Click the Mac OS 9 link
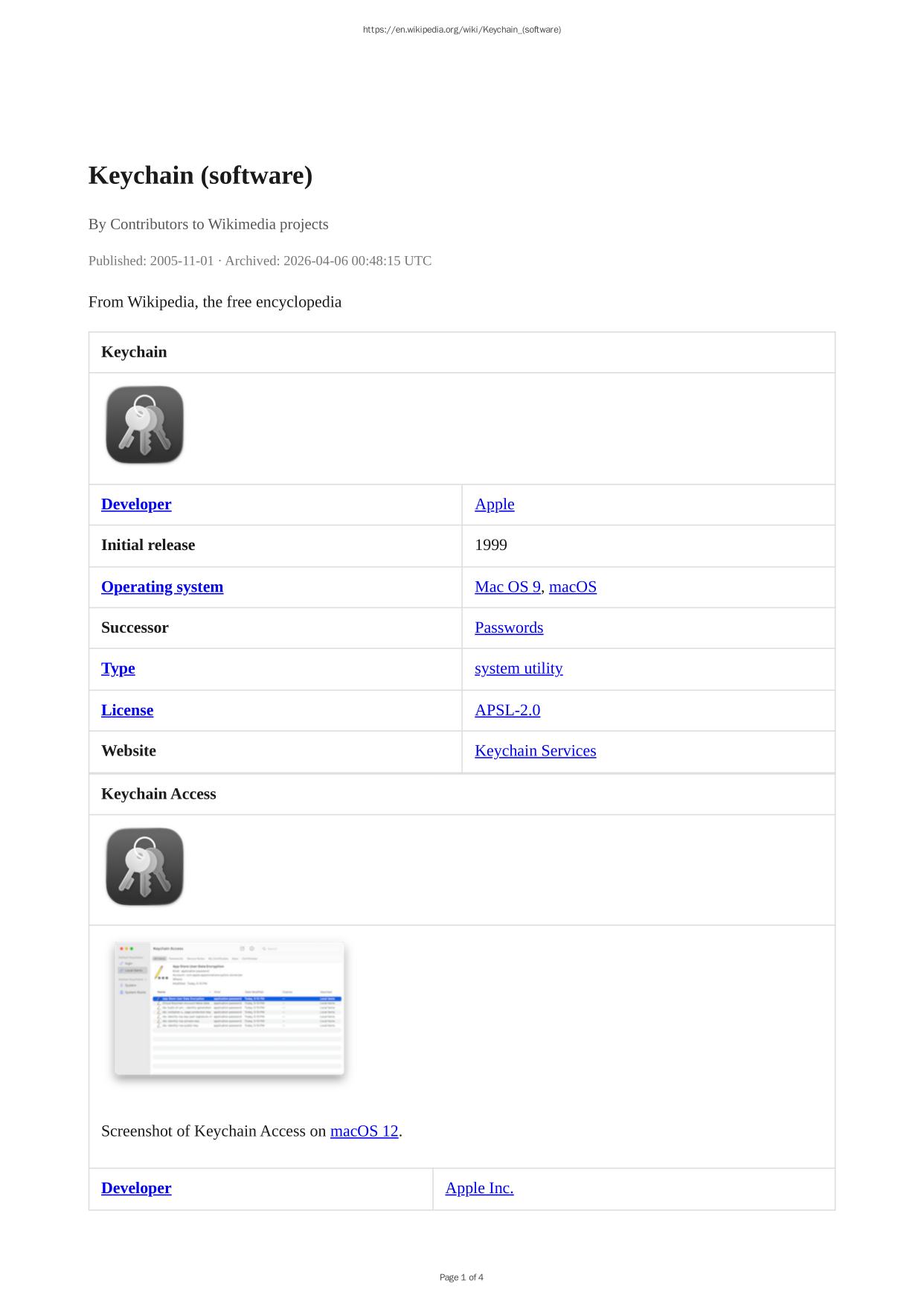 [x=507, y=587]
